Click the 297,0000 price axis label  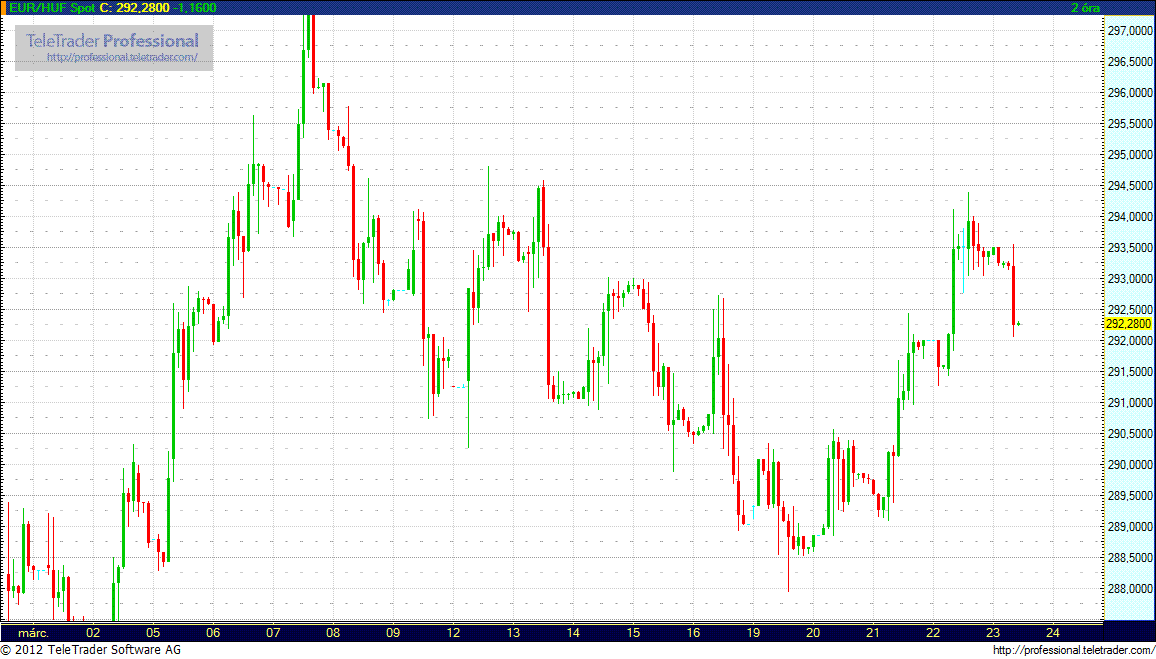pyautogui.click(x=1129, y=31)
